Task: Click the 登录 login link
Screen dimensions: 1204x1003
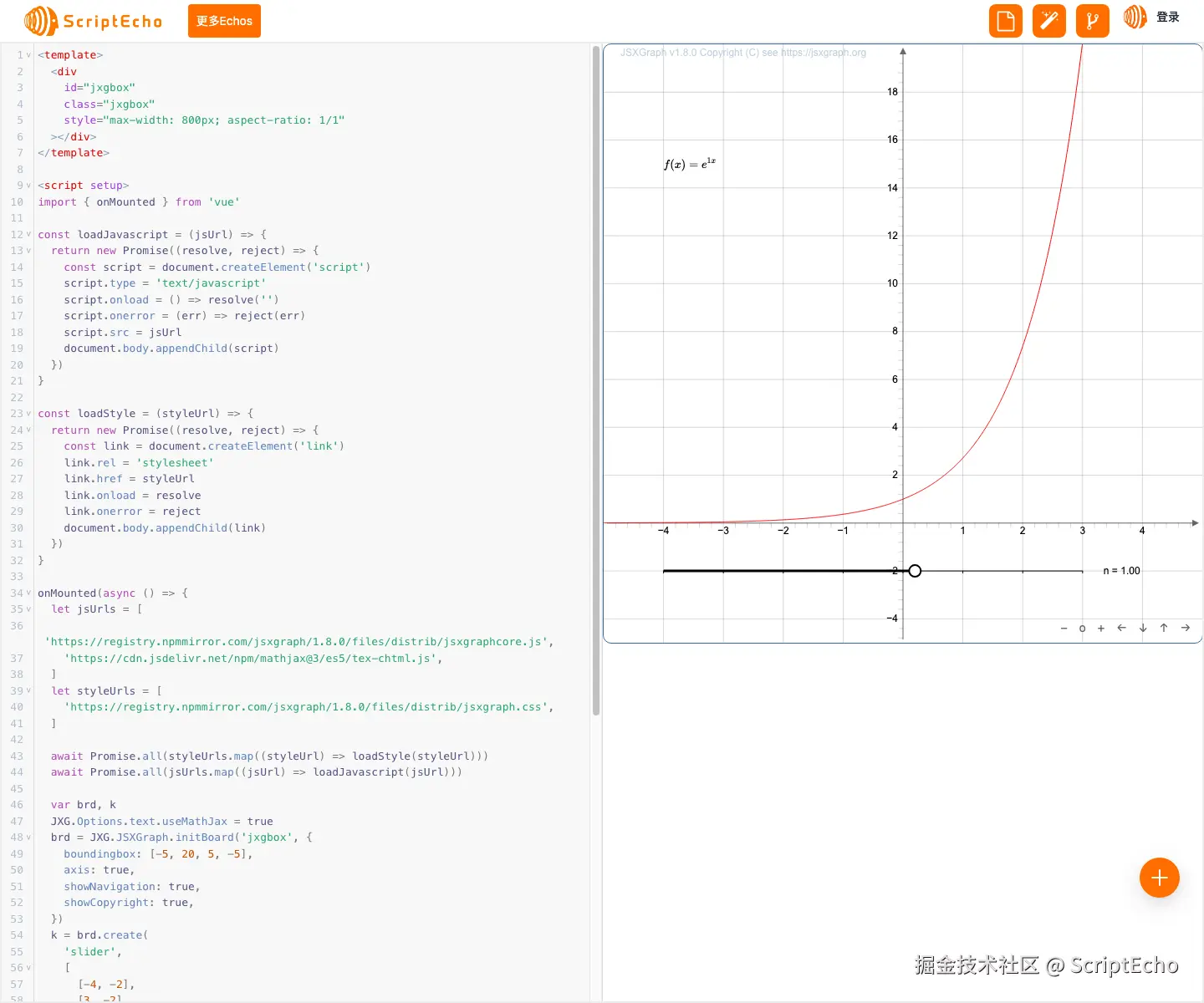Action: (x=1167, y=17)
